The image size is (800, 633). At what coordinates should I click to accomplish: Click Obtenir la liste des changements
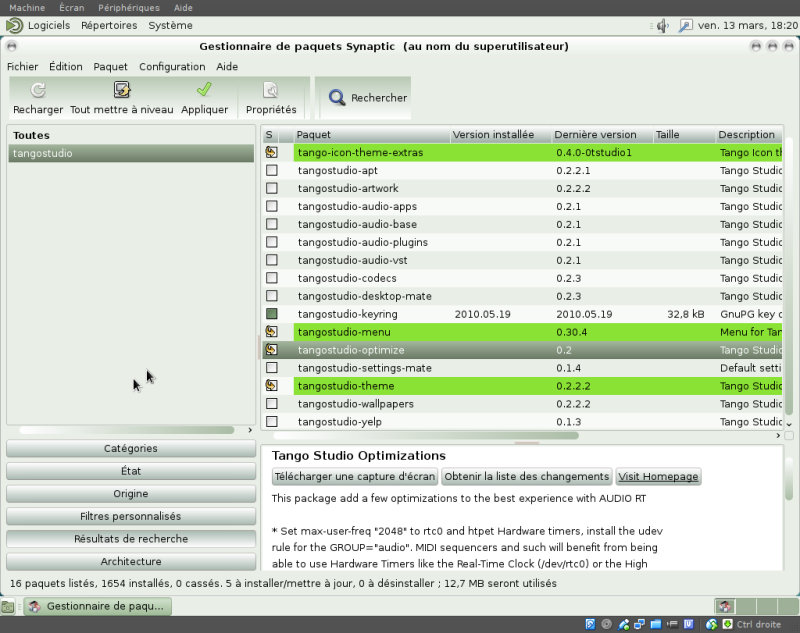click(x=527, y=476)
